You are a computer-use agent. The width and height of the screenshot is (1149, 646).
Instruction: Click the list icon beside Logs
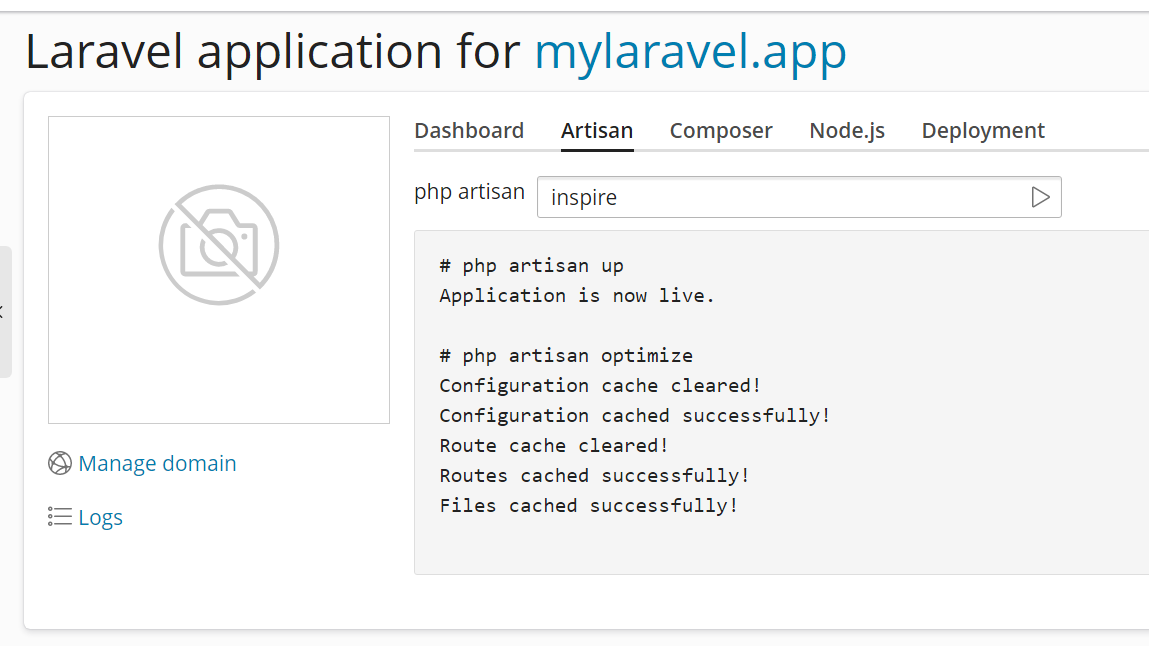click(57, 516)
